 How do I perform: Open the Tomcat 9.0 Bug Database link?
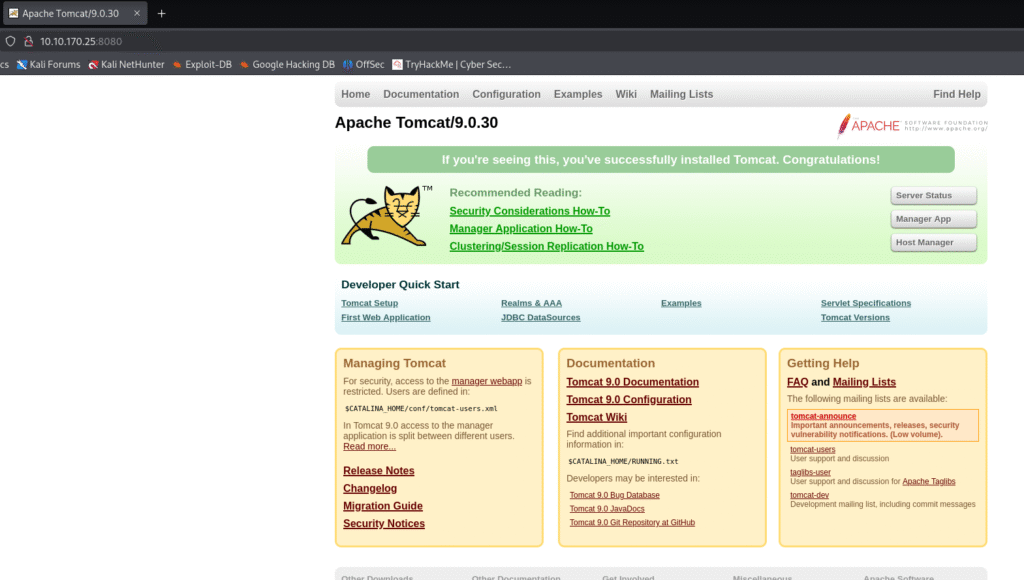(x=614, y=495)
